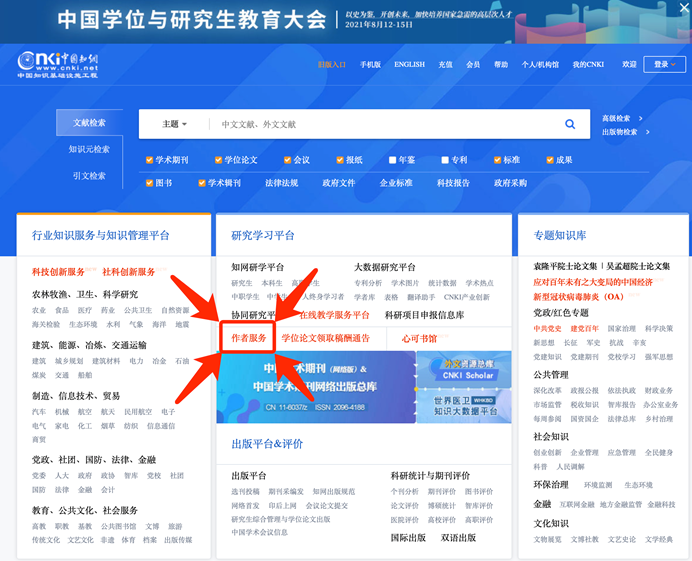Open 双语出版 link
The image size is (692, 561).
point(458,538)
